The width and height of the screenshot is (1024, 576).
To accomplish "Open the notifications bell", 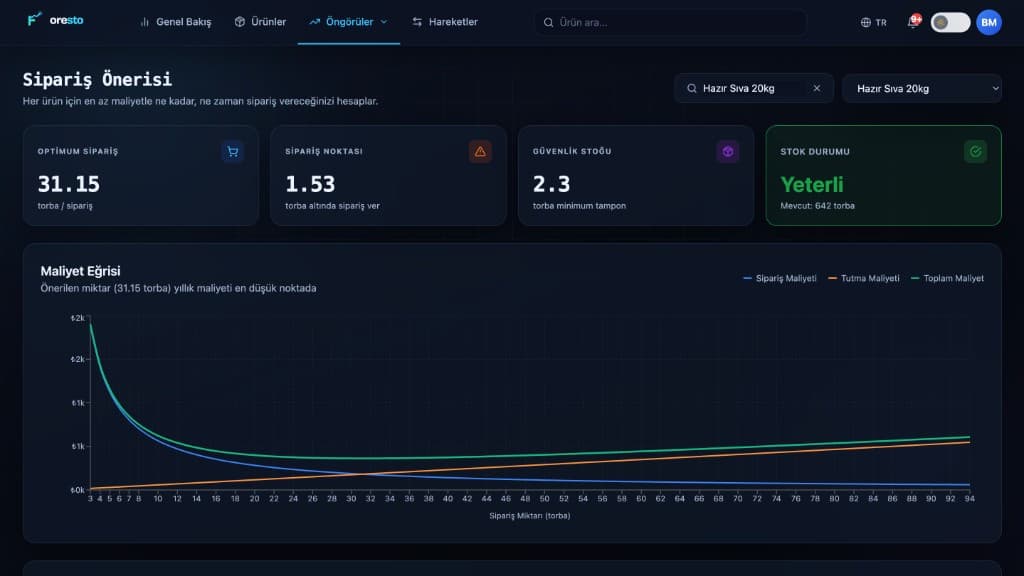I will pos(913,22).
